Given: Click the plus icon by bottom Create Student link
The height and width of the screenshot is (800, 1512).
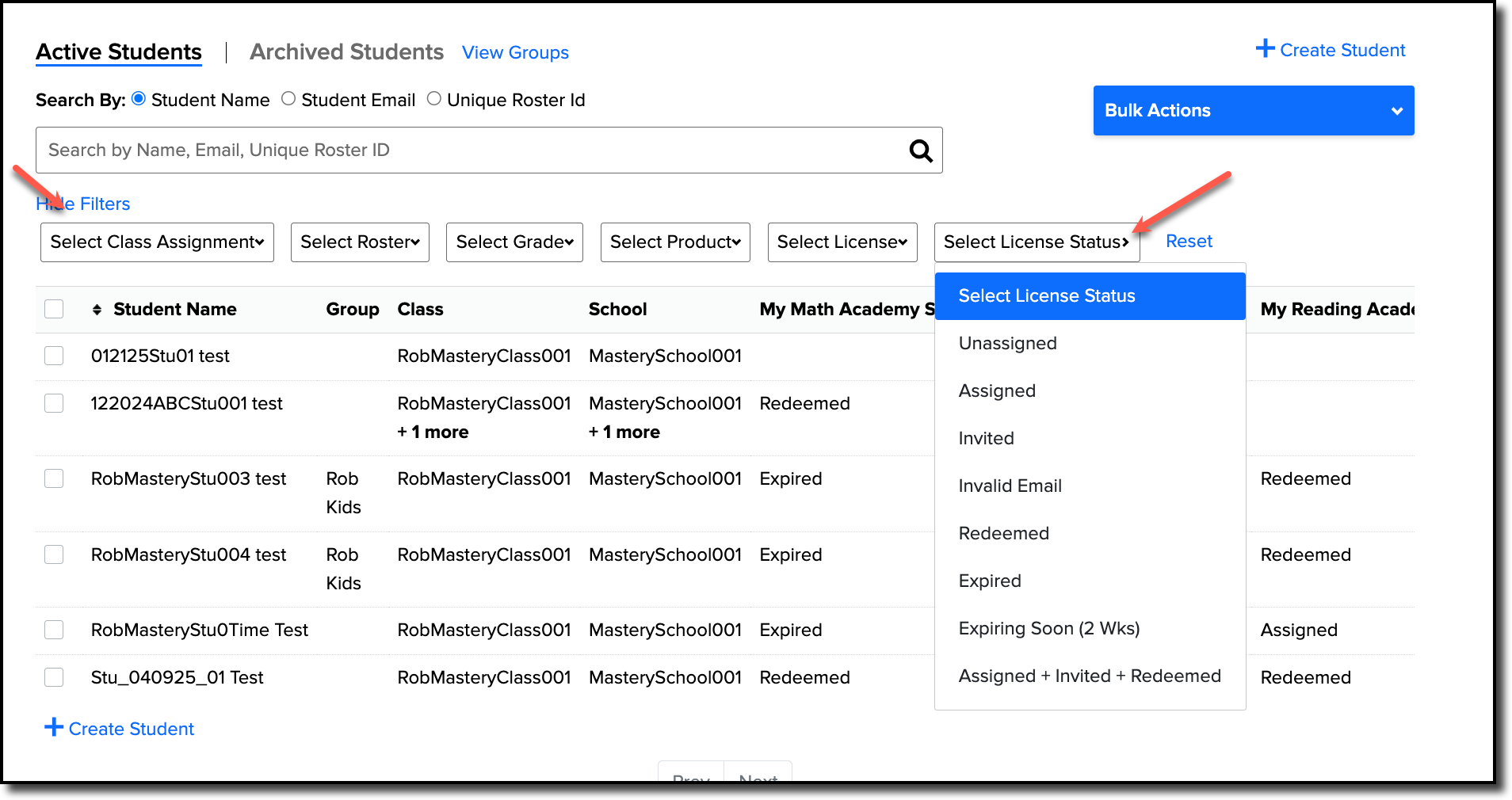Looking at the screenshot, I should pyautogui.click(x=53, y=727).
